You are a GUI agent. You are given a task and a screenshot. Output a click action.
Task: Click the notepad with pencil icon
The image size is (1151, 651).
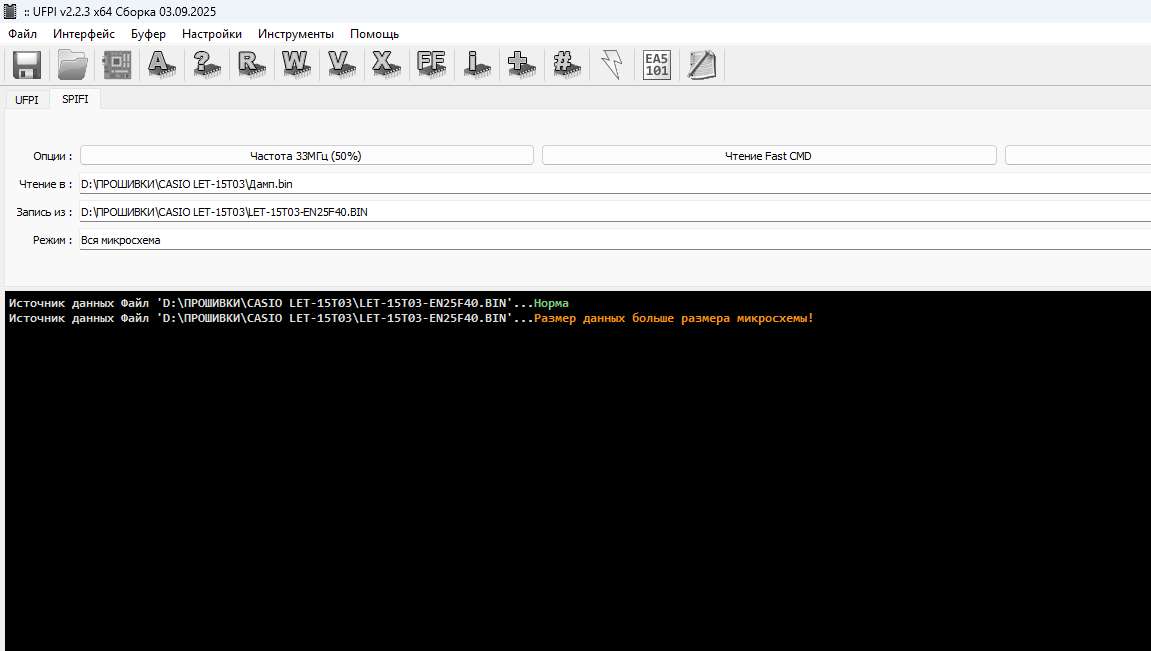tap(702, 65)
